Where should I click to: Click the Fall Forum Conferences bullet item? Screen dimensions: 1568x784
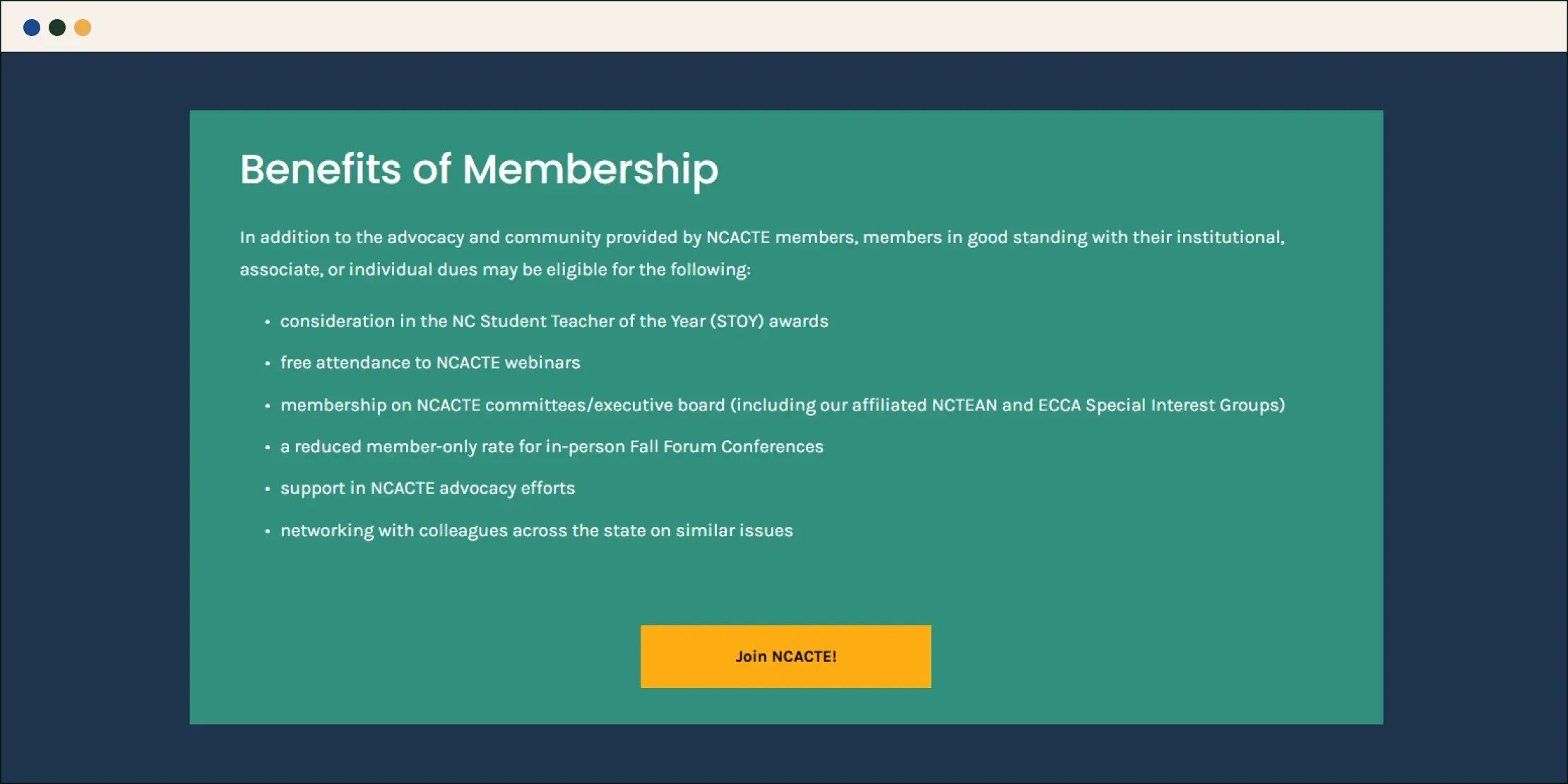552,446
